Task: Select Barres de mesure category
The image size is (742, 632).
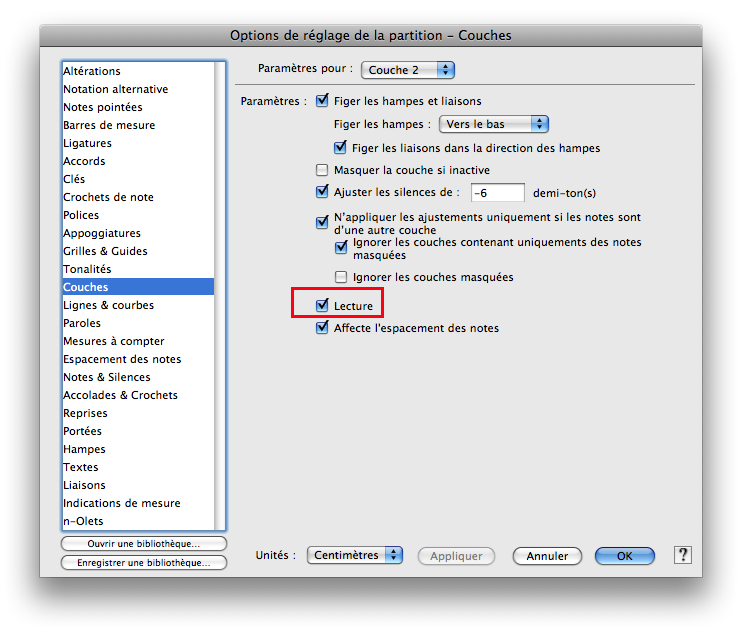Action: (x=109, y=125)
